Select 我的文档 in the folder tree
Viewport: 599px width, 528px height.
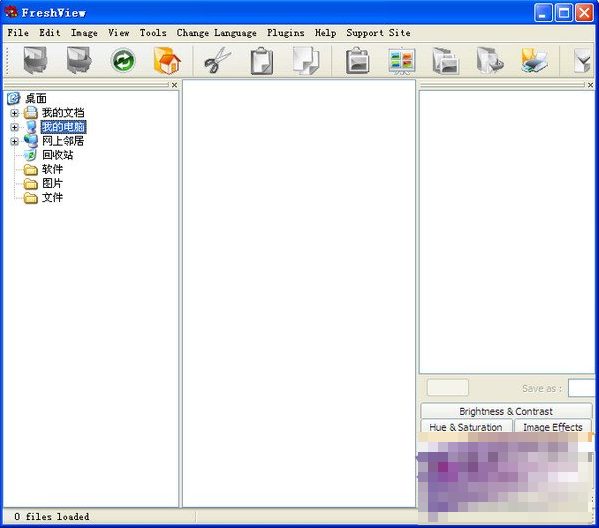pos(63,113)
